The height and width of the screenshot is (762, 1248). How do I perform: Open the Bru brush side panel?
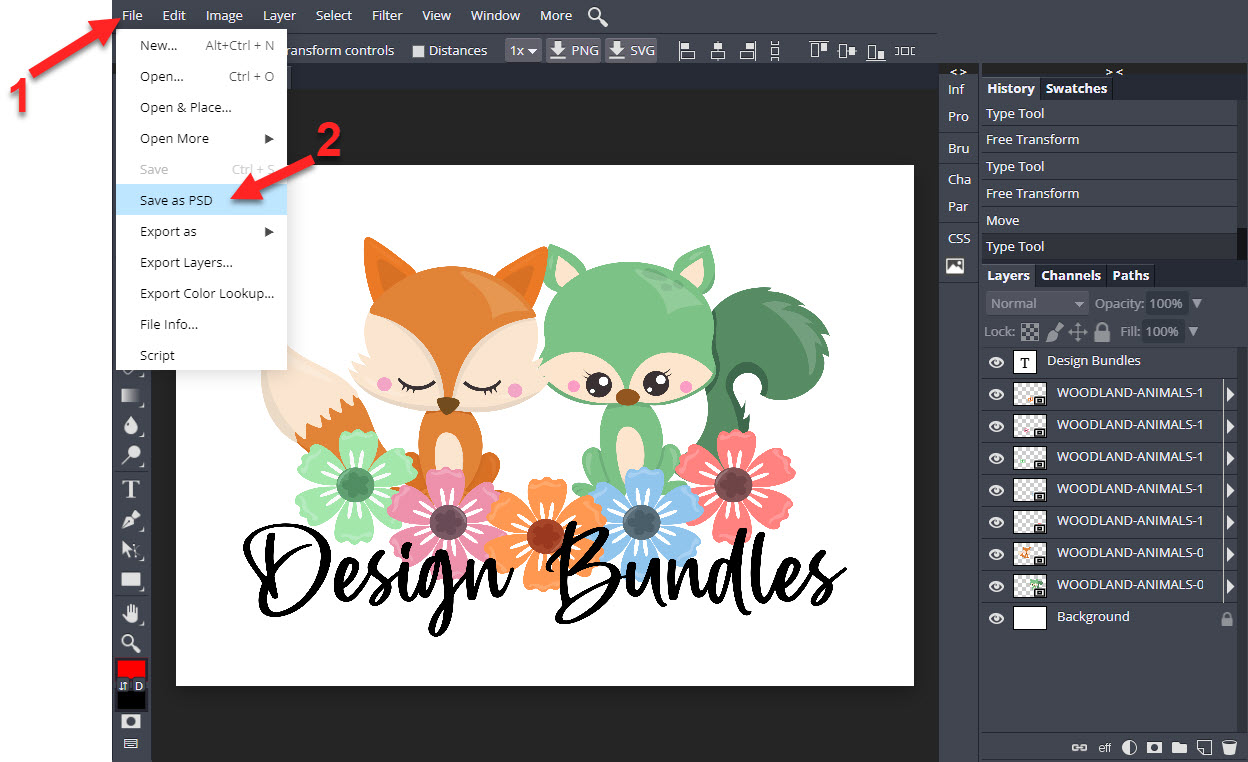[x=958, y=148]
